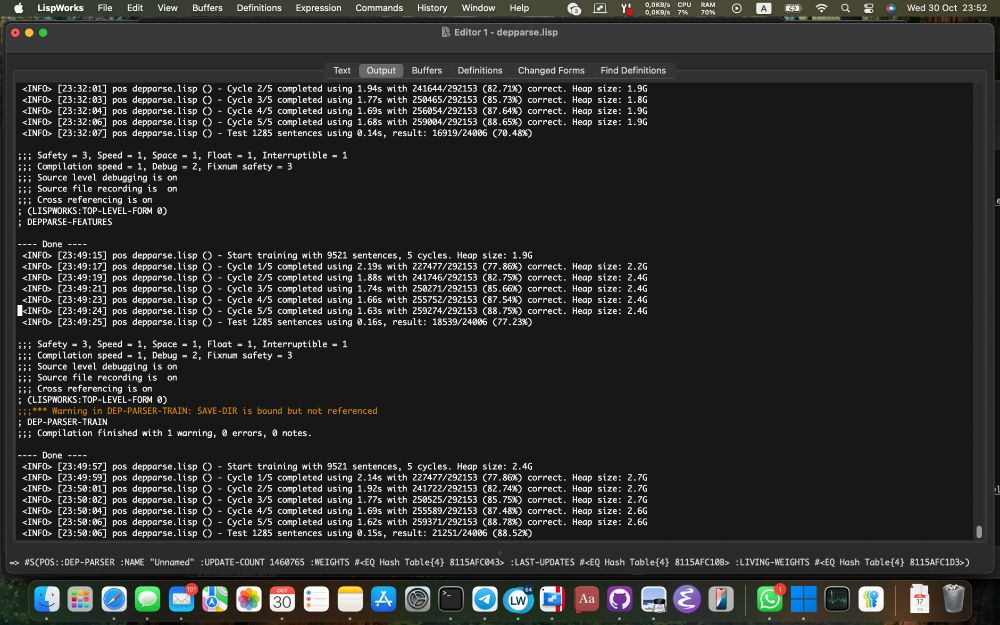The height and width of the screenshot is (625, 1000).
Task: Open the Commands menu
Action: pyautogui.click(x=379, y=8)
